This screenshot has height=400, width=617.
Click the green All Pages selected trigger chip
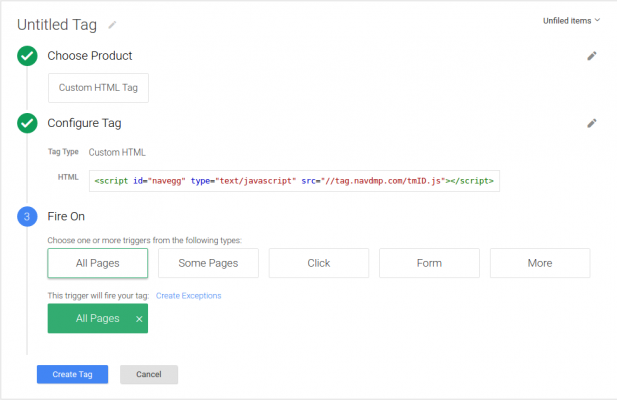98,318
